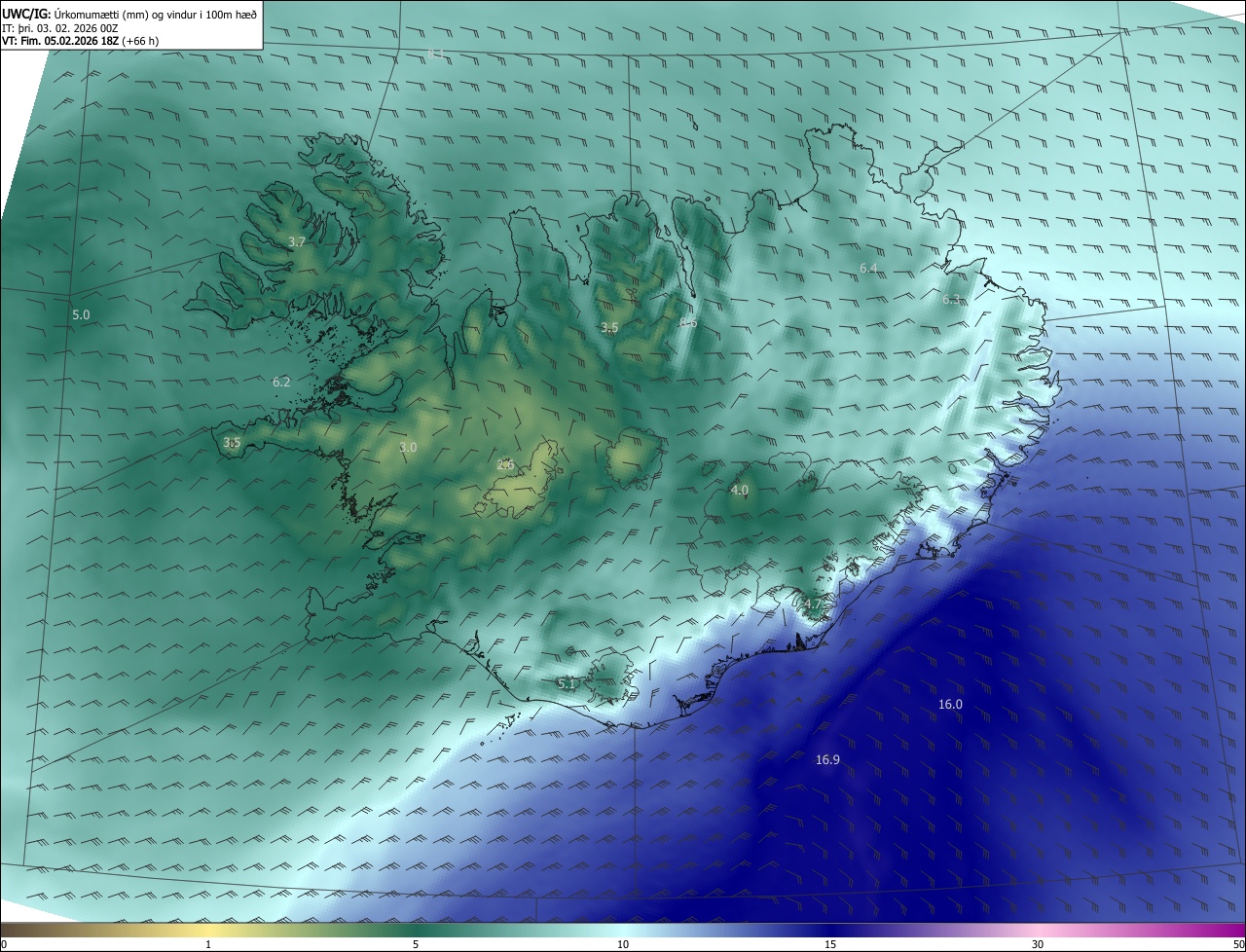1246x952 pixels.
Task: Click the 2.6 value on the glacier
Action: pos(505,464)
